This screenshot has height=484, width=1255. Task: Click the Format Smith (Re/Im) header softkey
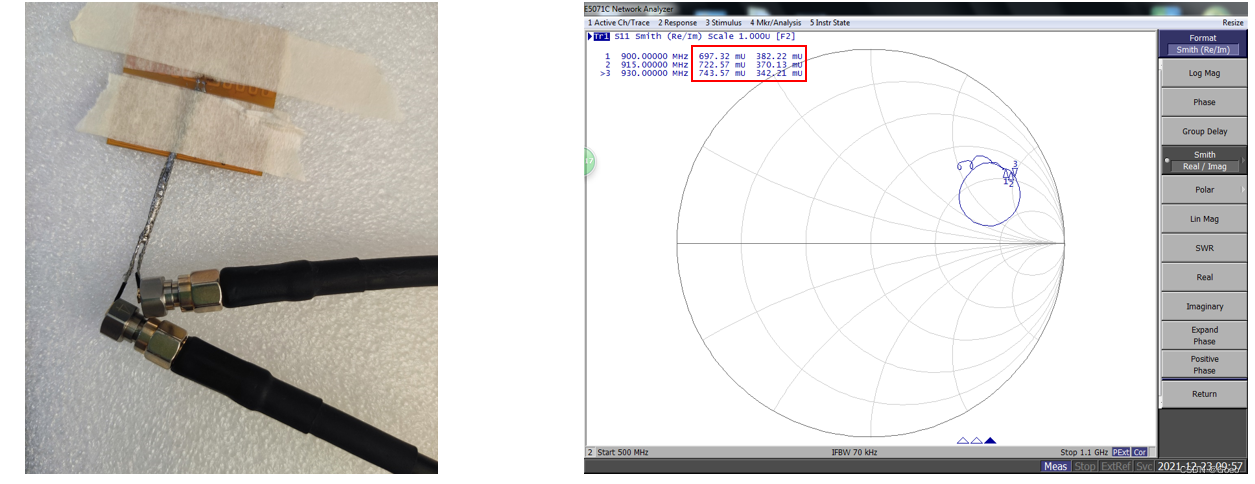1204,43
